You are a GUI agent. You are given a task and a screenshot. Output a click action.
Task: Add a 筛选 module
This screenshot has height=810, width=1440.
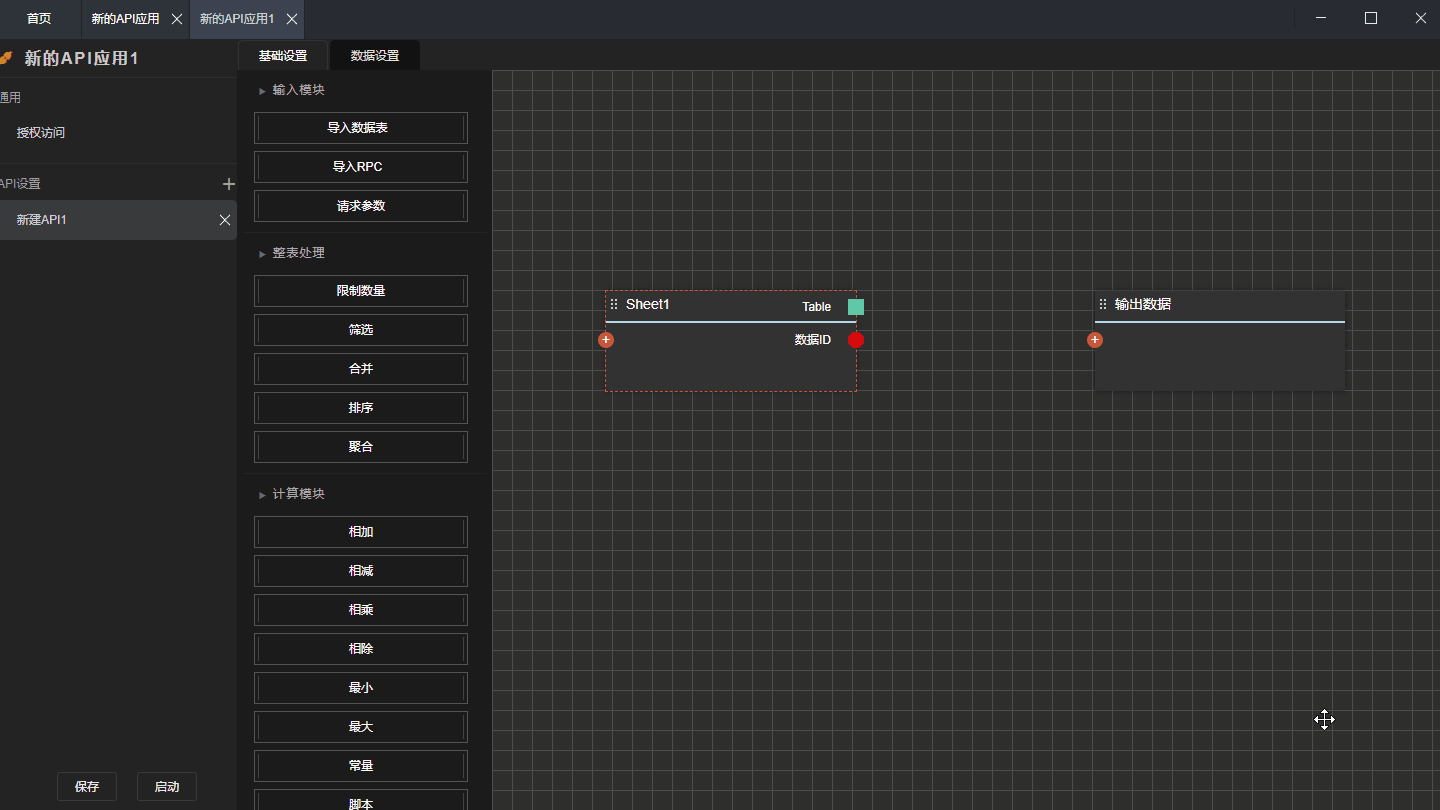(x=360, y=330)
